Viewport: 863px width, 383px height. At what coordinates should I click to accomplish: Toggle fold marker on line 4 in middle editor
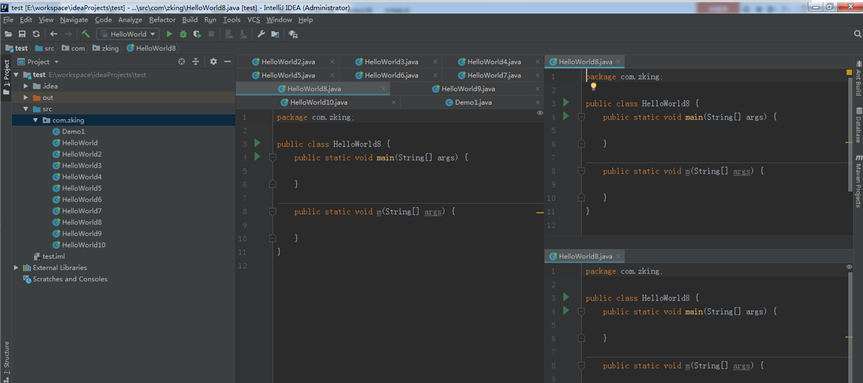tap(272, 157)
